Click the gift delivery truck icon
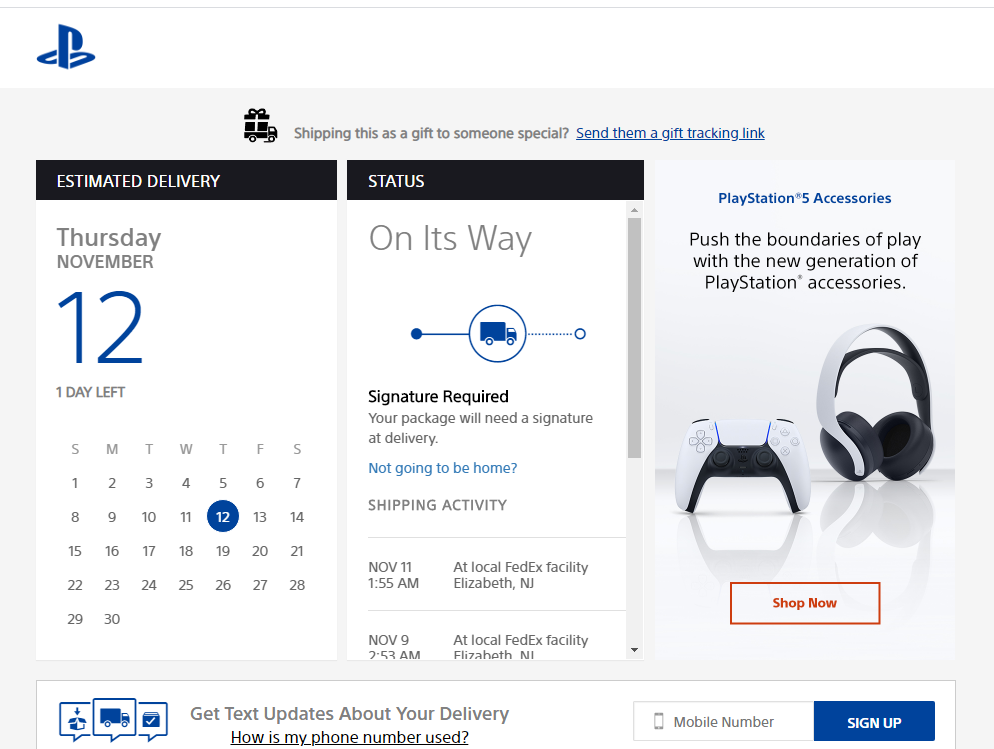 (x=260, y=127)
